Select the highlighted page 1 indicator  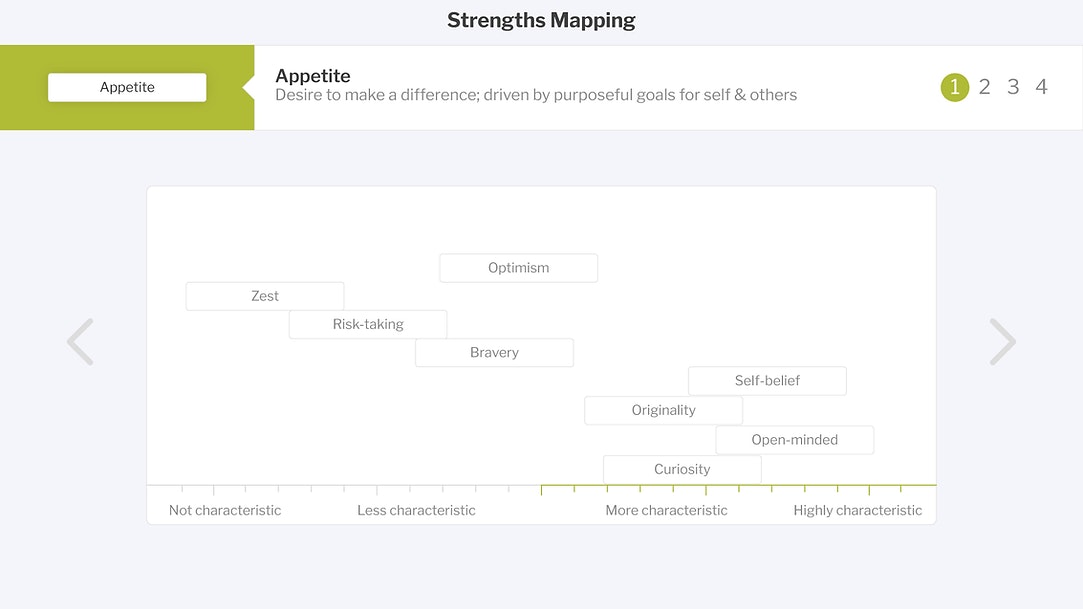(x=955, y=88)
